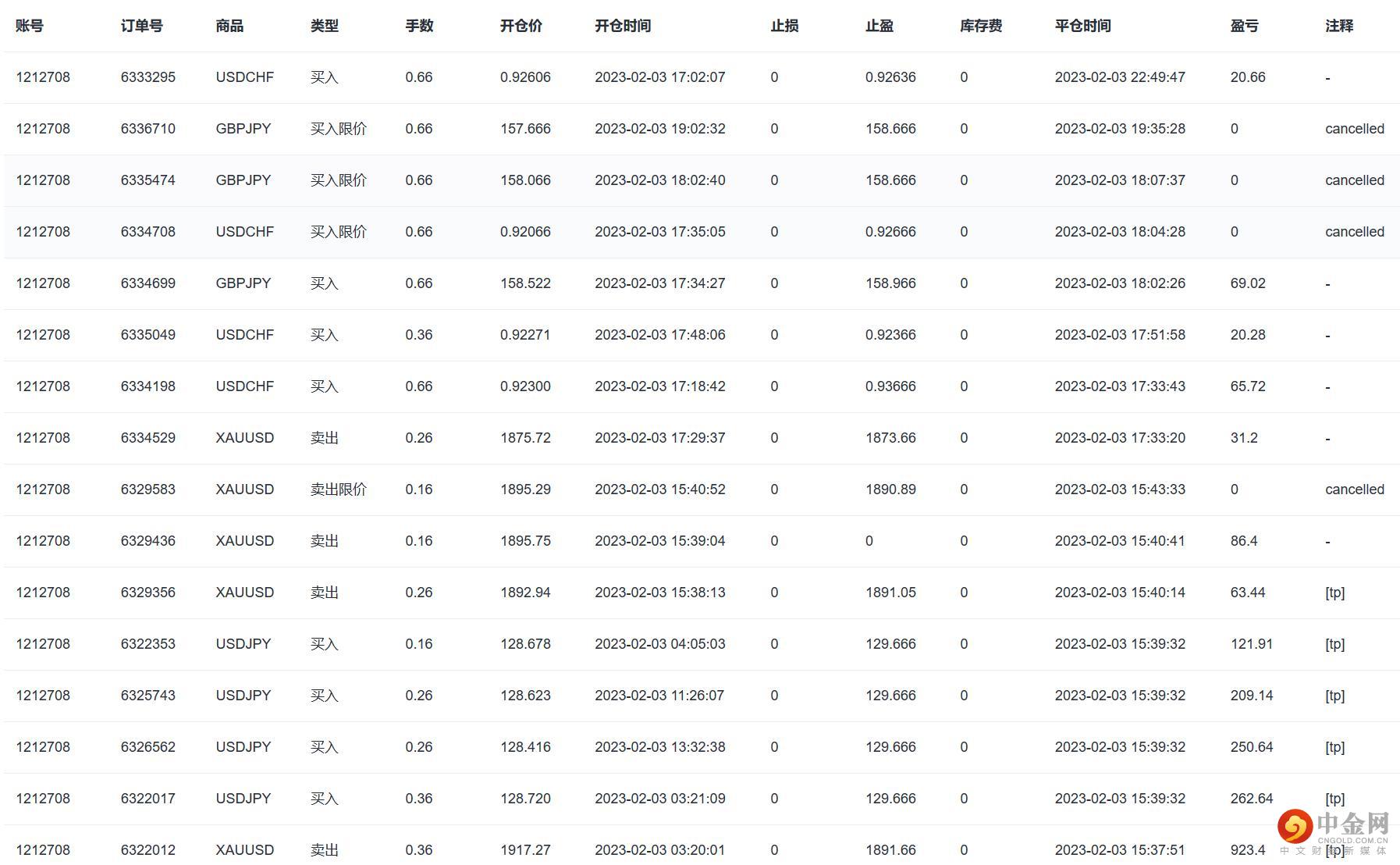Click the [tp] annotation for order 6329356

tap(1335, 593)
